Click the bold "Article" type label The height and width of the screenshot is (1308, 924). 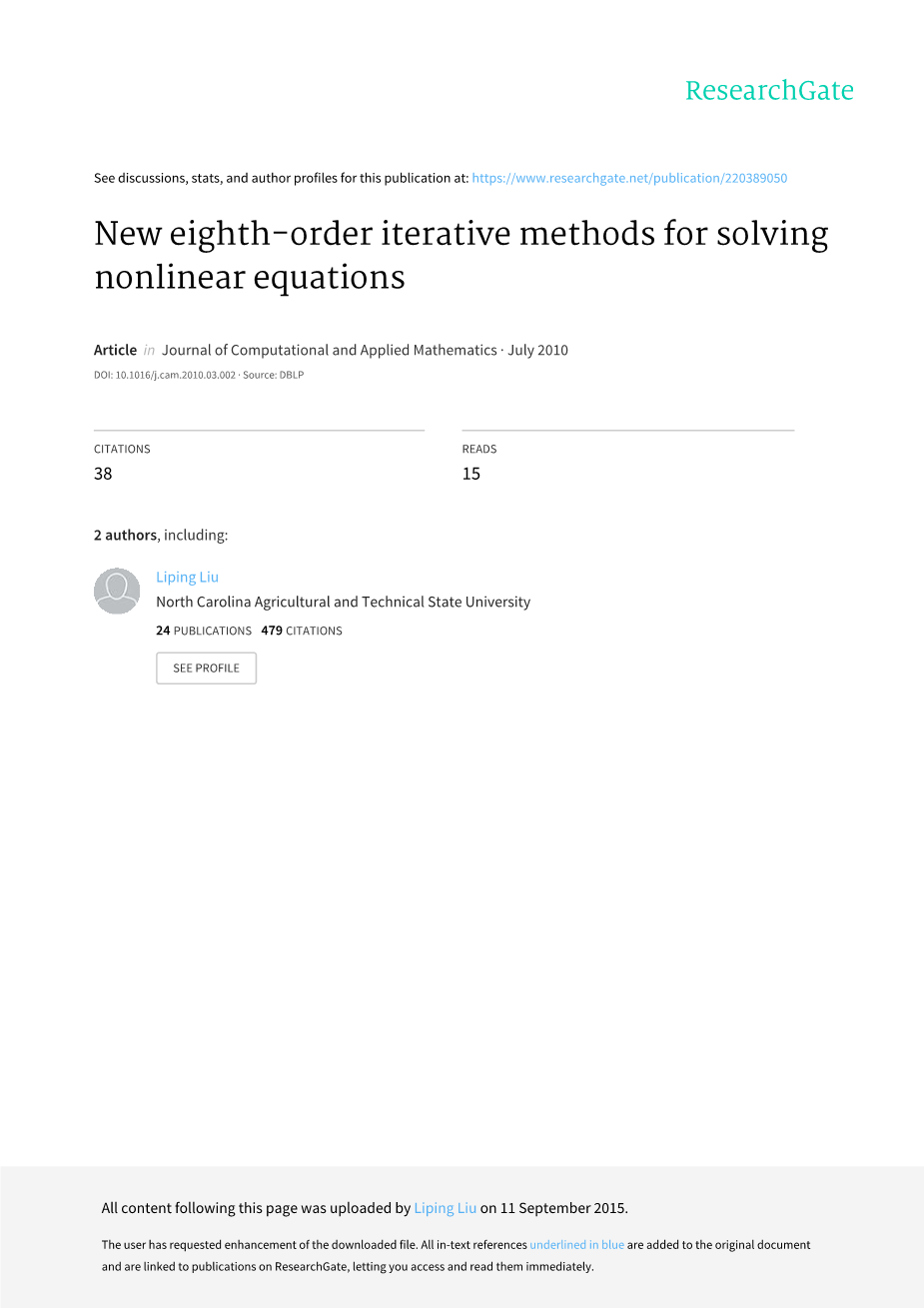[x=115, y=350]
